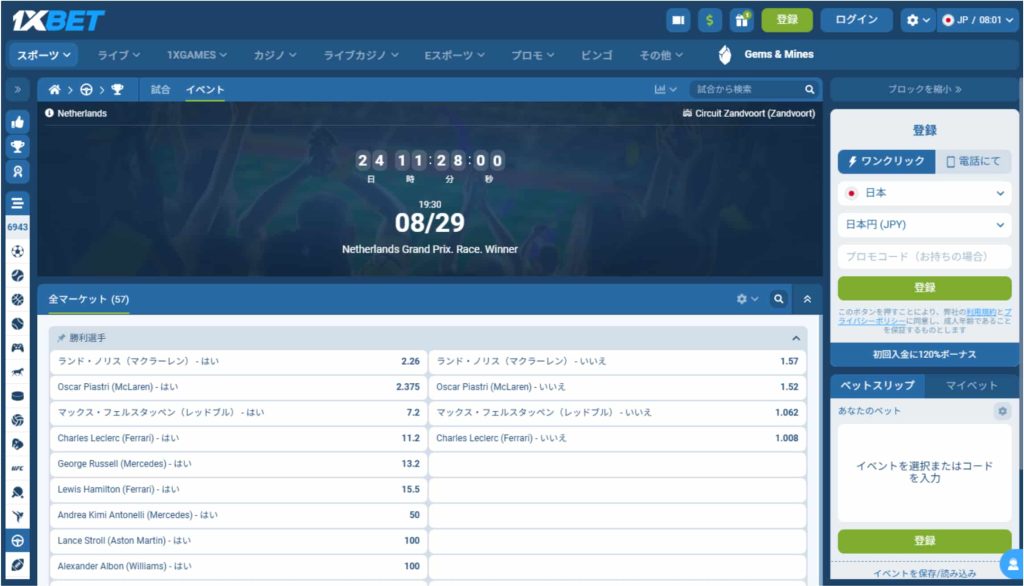This screenshot has height=586, width=1024.
Task: Choose 電話にて registration method
Action: click(x=973, y=161)
